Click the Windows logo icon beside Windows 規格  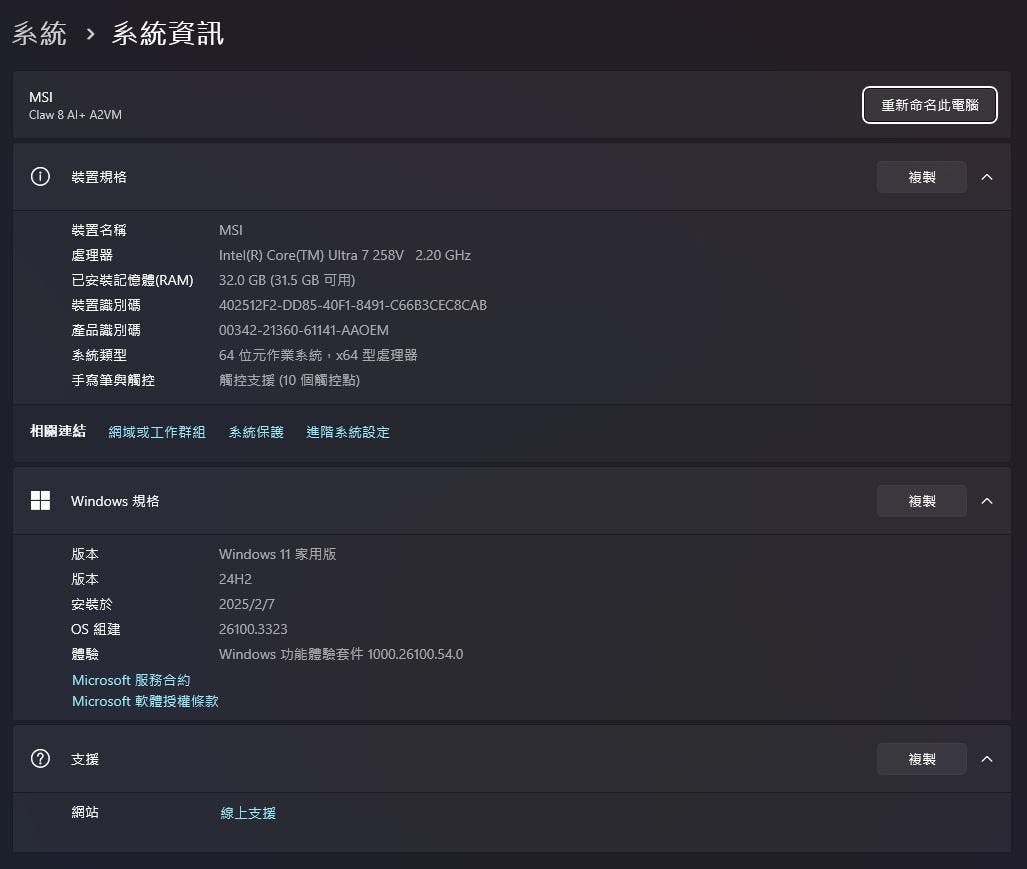click(x=40, y=501)
